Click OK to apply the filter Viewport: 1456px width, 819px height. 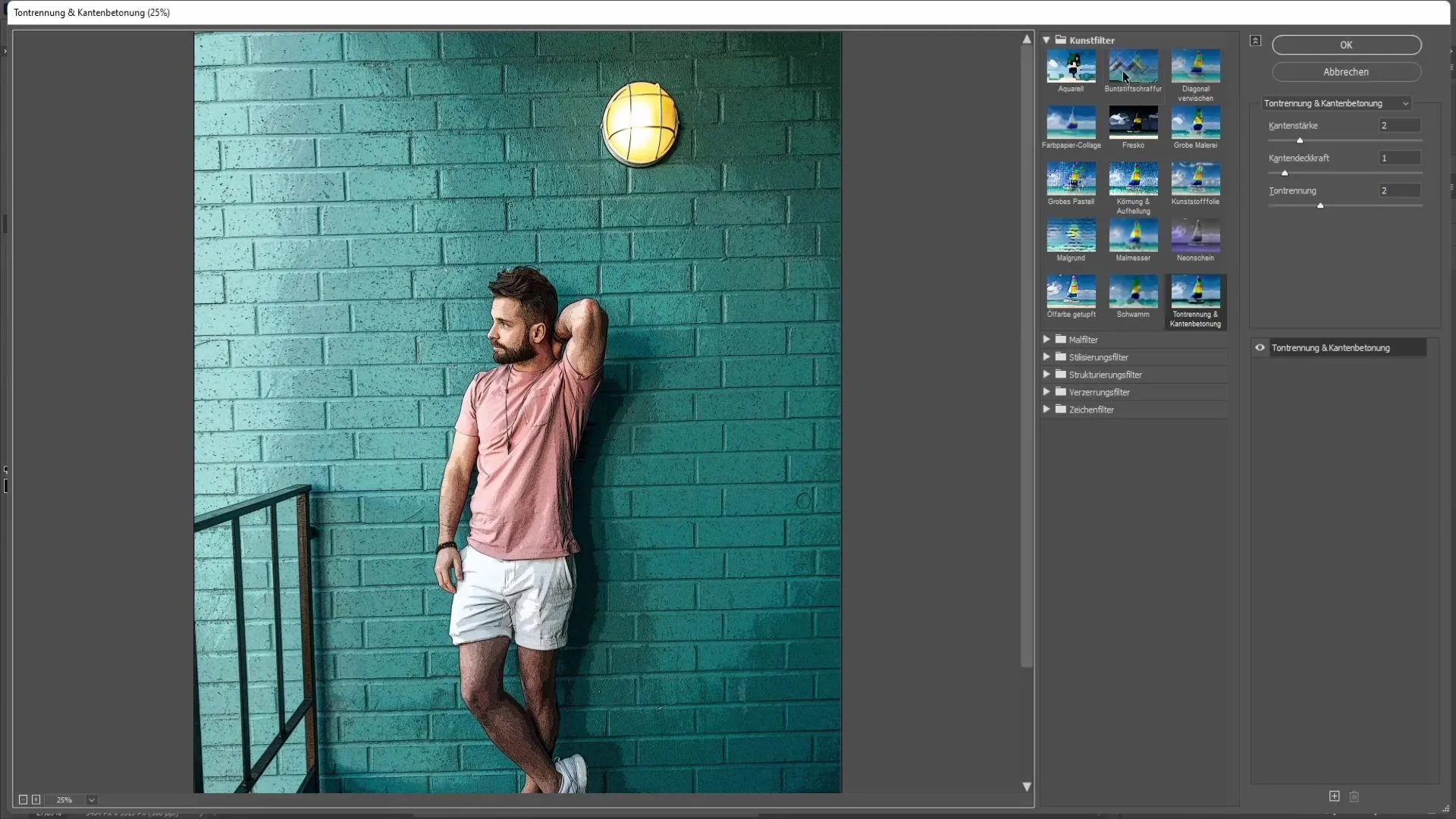click(1346, 45)
